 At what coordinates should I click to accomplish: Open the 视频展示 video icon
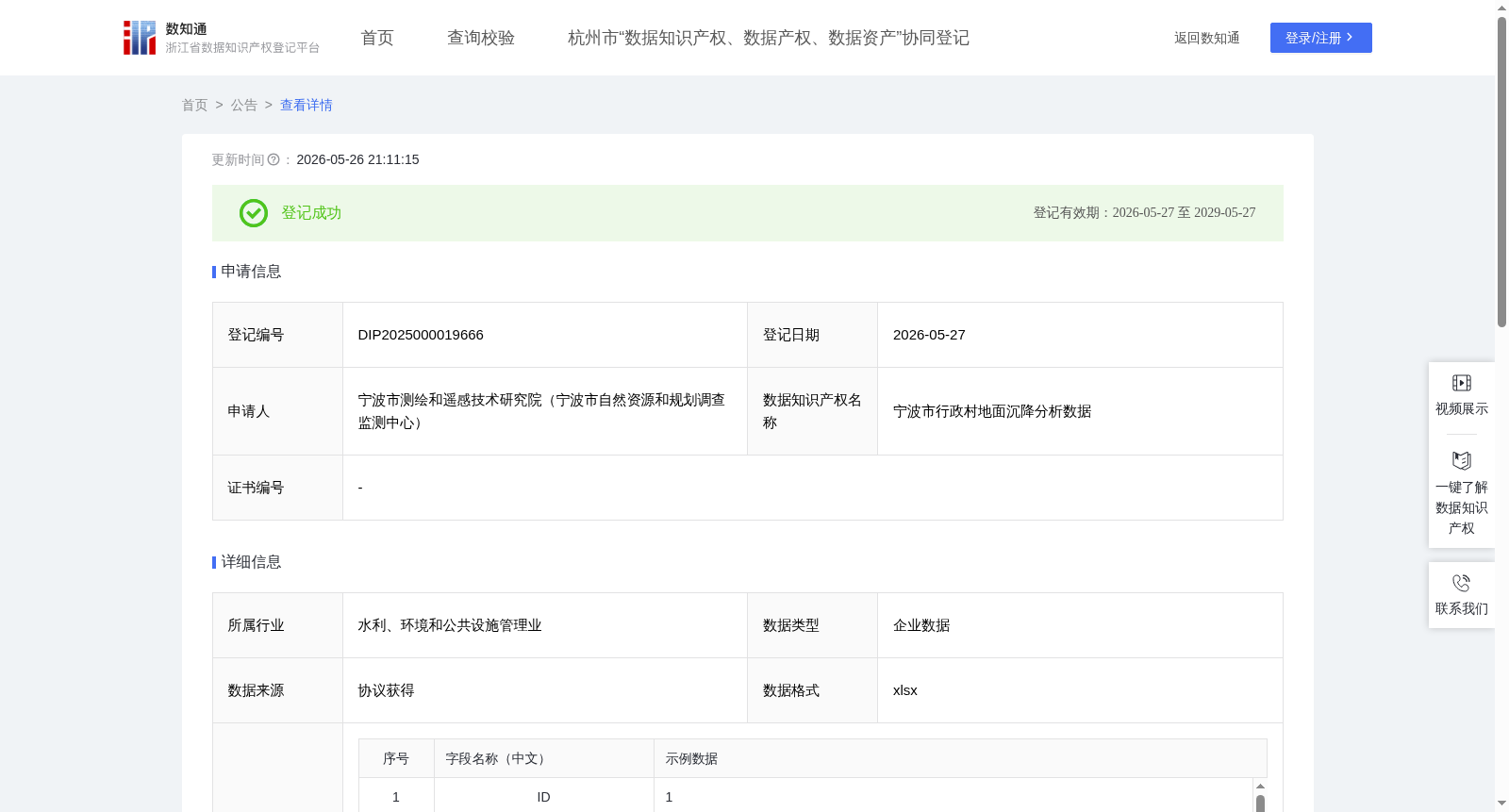(x=1462, y=383)
